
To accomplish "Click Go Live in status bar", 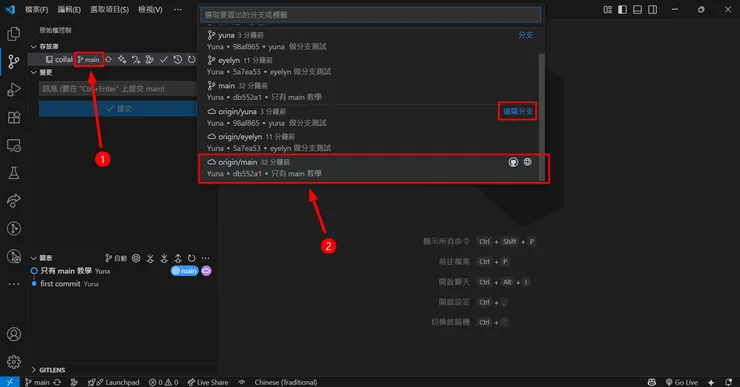I will coord(681,382).
